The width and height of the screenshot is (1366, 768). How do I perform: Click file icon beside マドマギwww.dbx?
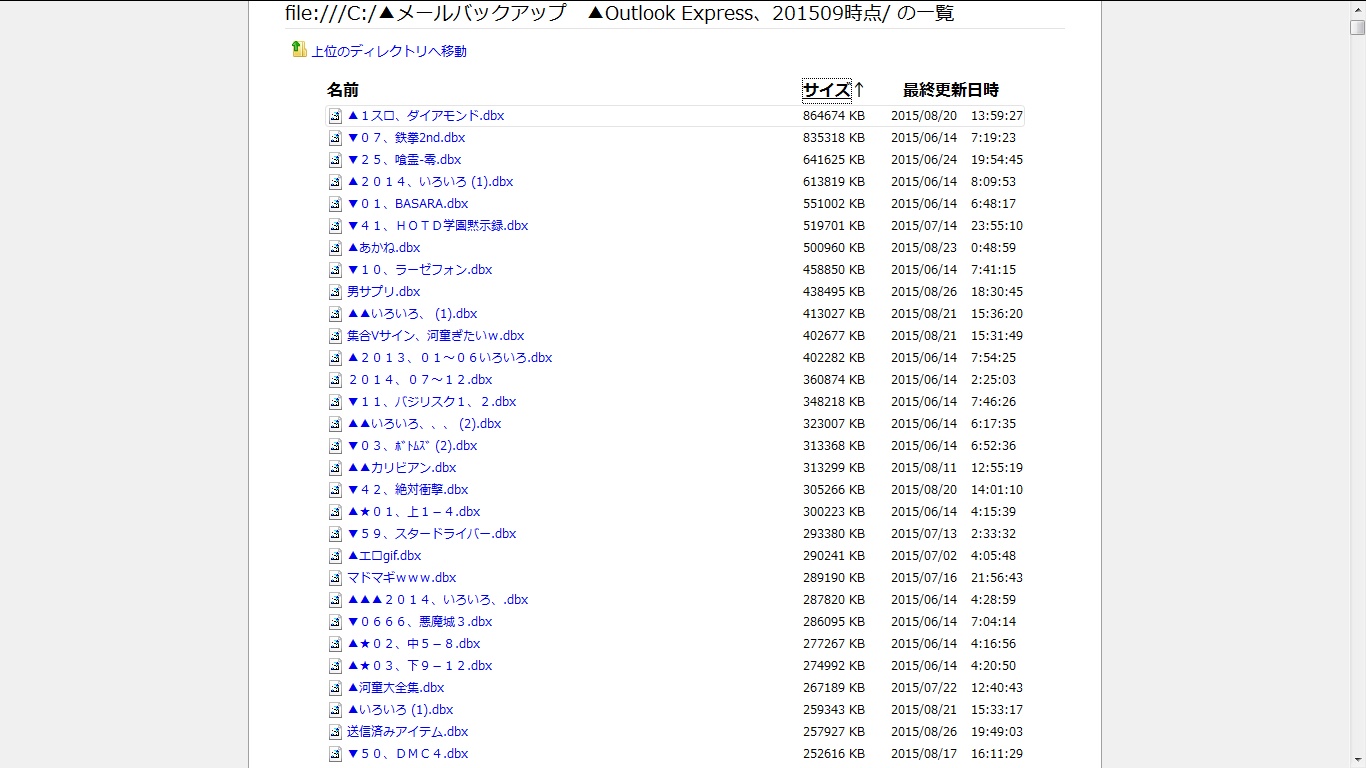[x=336, y=578]
